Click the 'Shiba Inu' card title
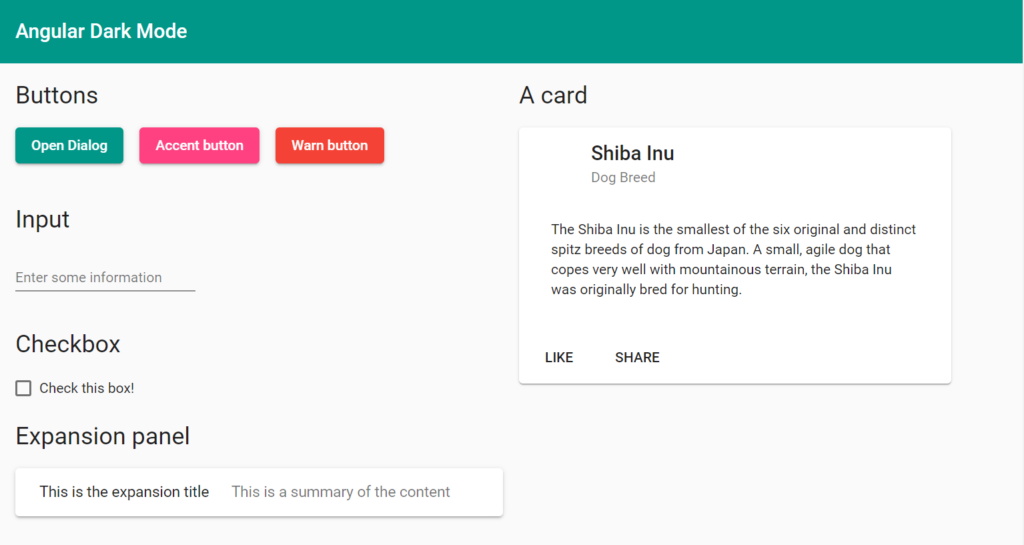1024x545 pixels. pos(632,153)
